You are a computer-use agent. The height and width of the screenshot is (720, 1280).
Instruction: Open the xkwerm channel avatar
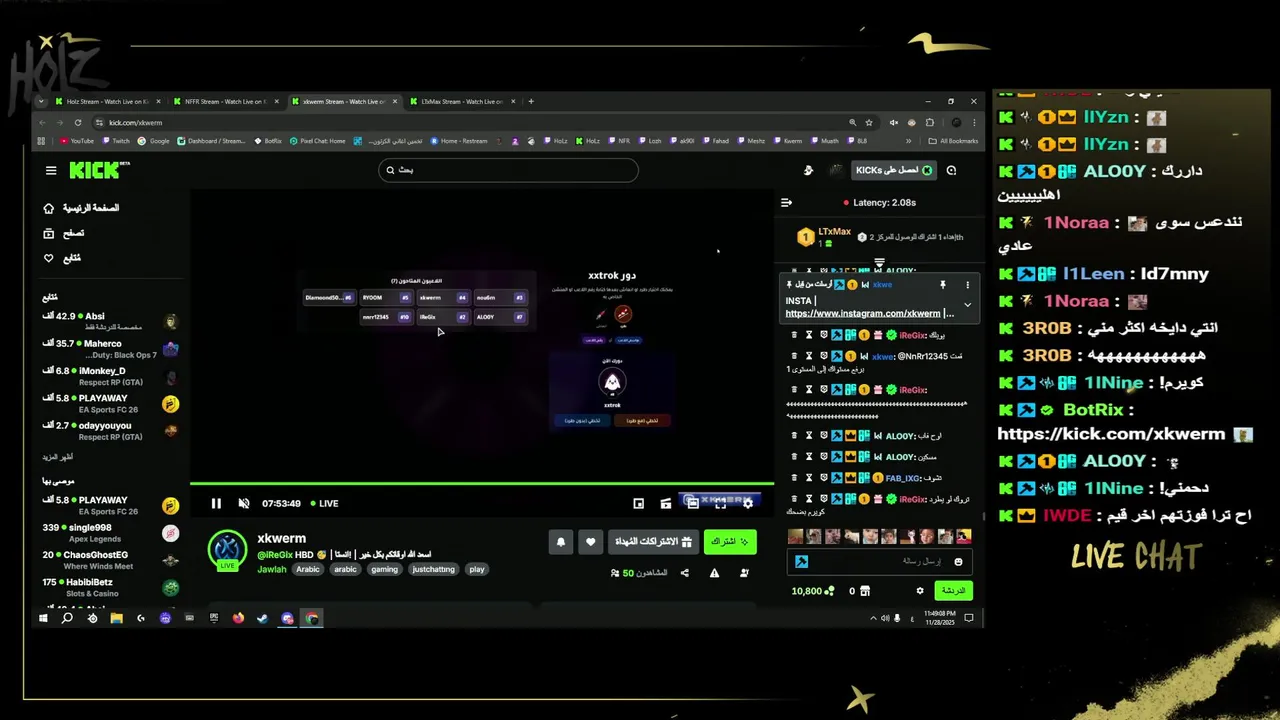tap(227, 550)
